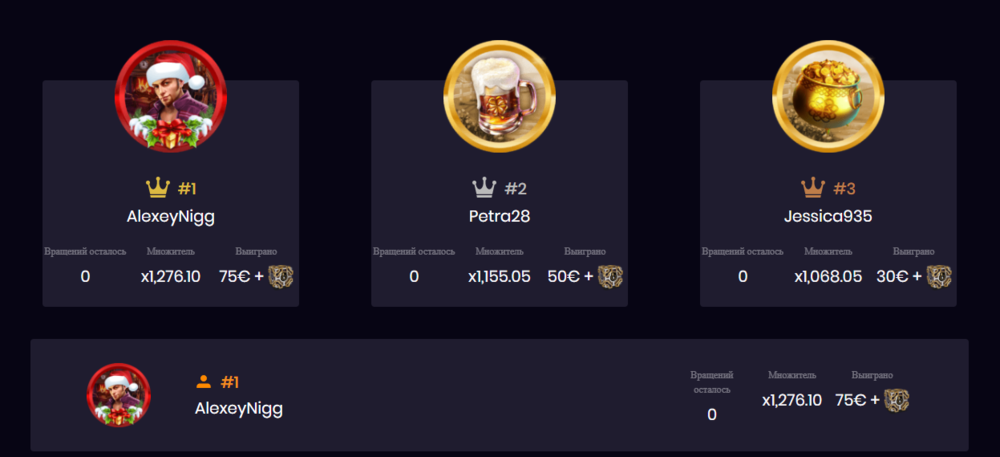Click the x1,155.05 multiplier value
The height and width of the screenshot is (457, 1000).
pyautogui.click(x=499, y=277)
